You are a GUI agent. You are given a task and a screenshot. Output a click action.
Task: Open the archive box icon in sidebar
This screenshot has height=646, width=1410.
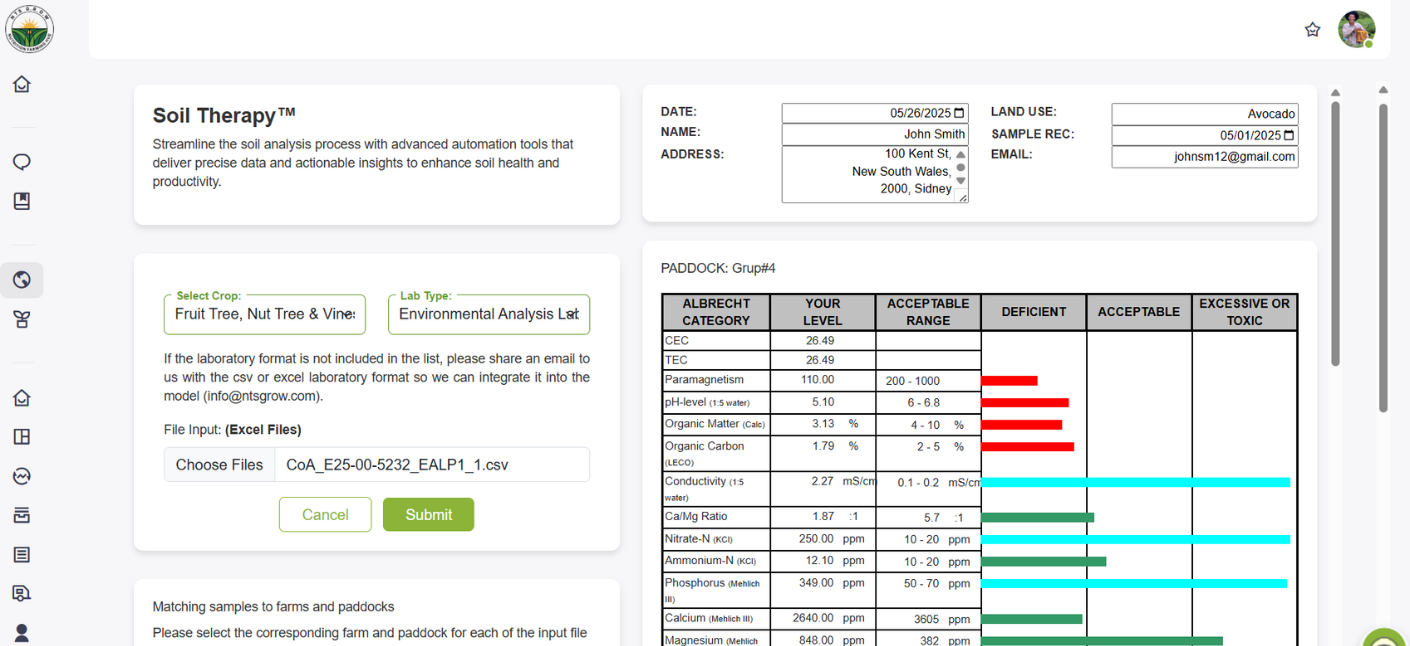22,515
